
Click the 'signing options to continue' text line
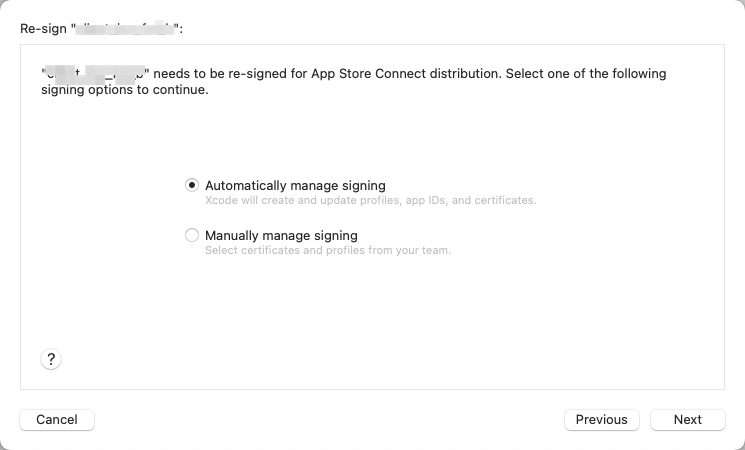tap(125, 90)
